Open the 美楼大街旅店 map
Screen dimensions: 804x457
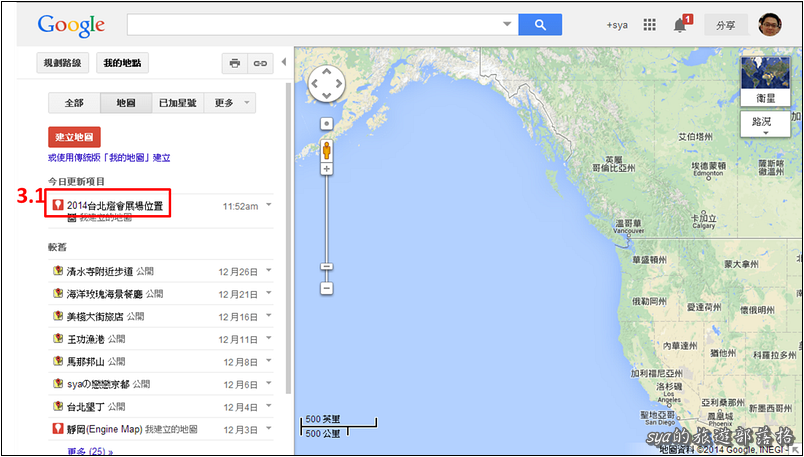coord(95,316)
